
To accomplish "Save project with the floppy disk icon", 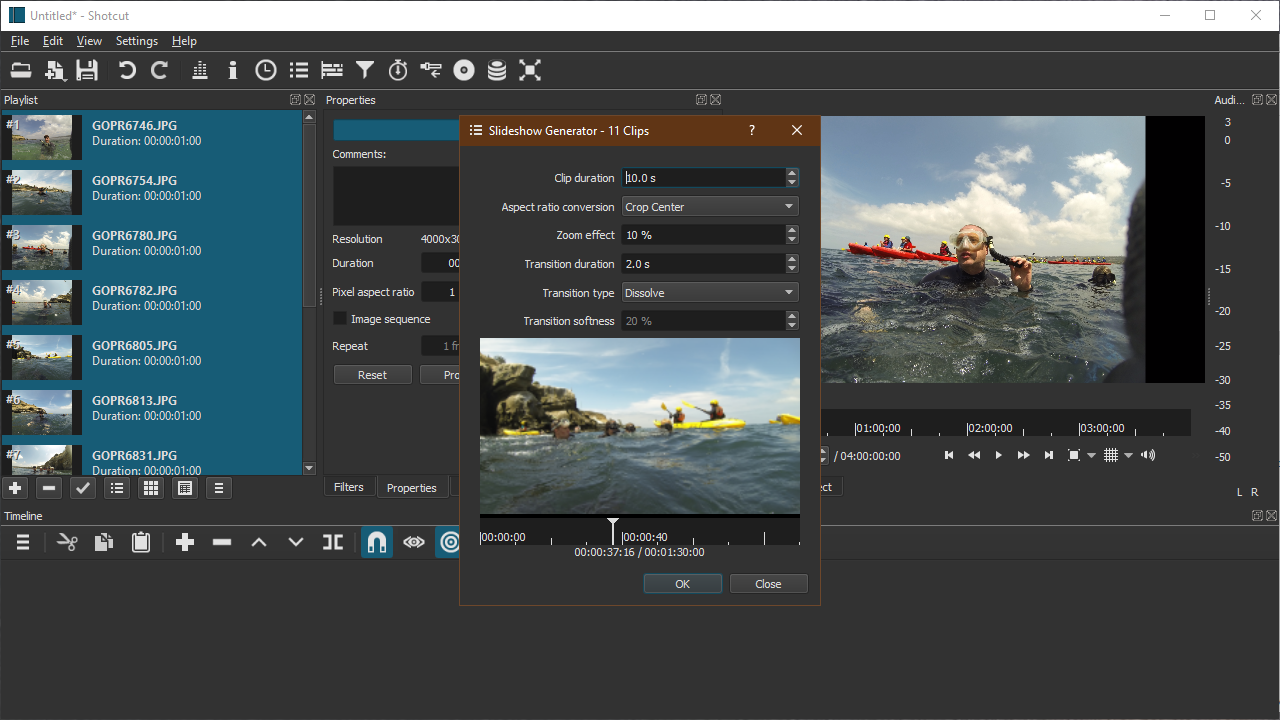I will tap(87, 70).
